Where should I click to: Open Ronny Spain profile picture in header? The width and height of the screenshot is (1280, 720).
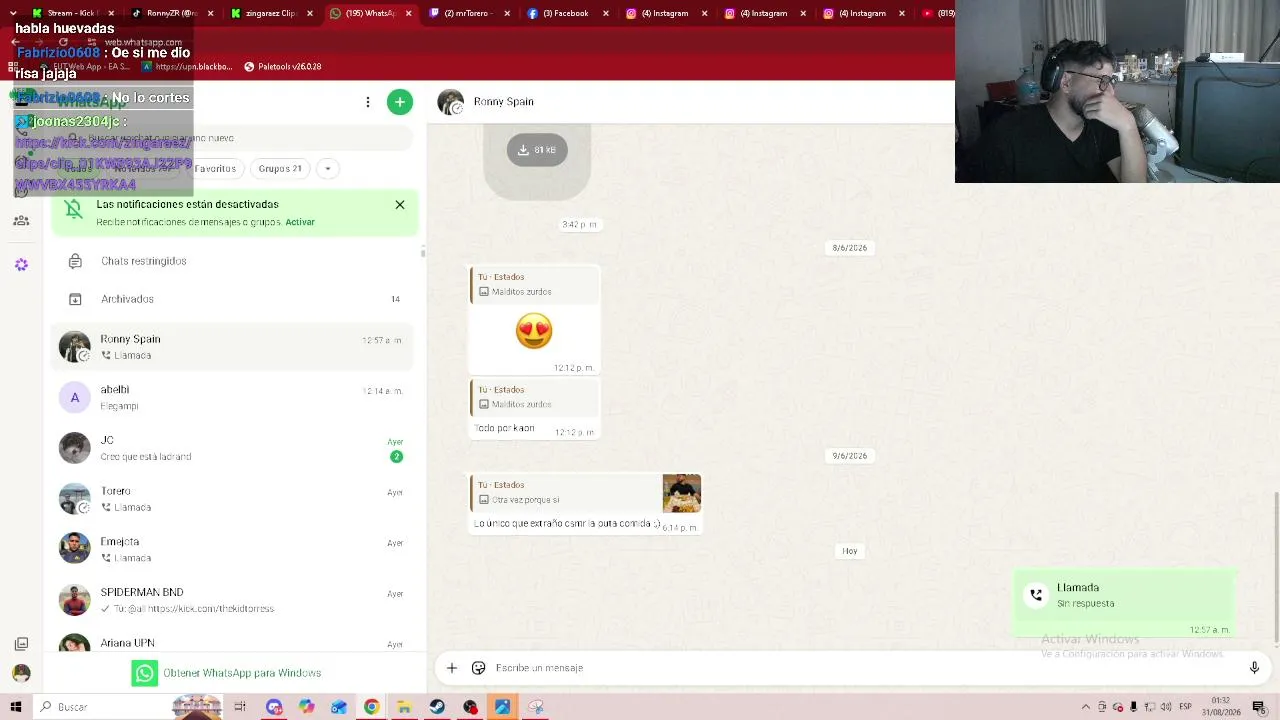451,102
